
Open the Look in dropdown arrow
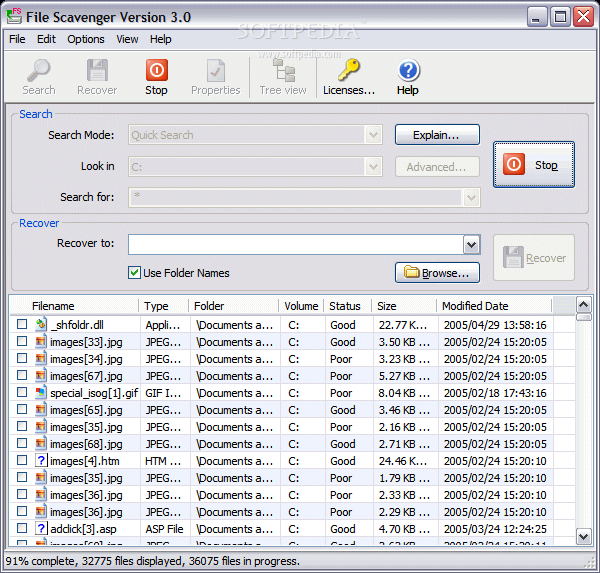373,167
